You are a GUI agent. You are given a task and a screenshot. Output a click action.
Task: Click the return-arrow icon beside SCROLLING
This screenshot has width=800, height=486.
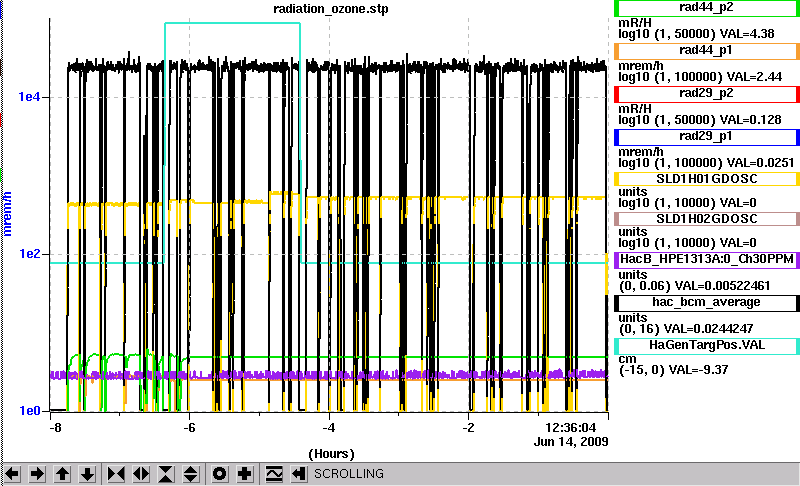[299, 474]
